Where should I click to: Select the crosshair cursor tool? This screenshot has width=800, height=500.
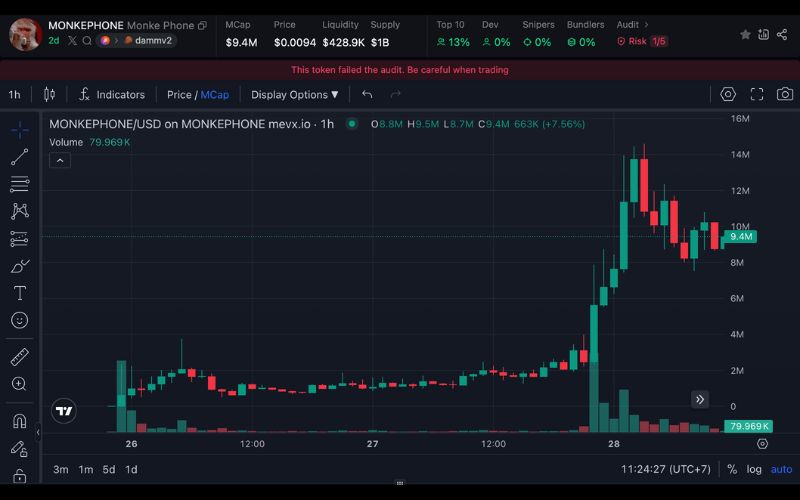click(19, 130)
